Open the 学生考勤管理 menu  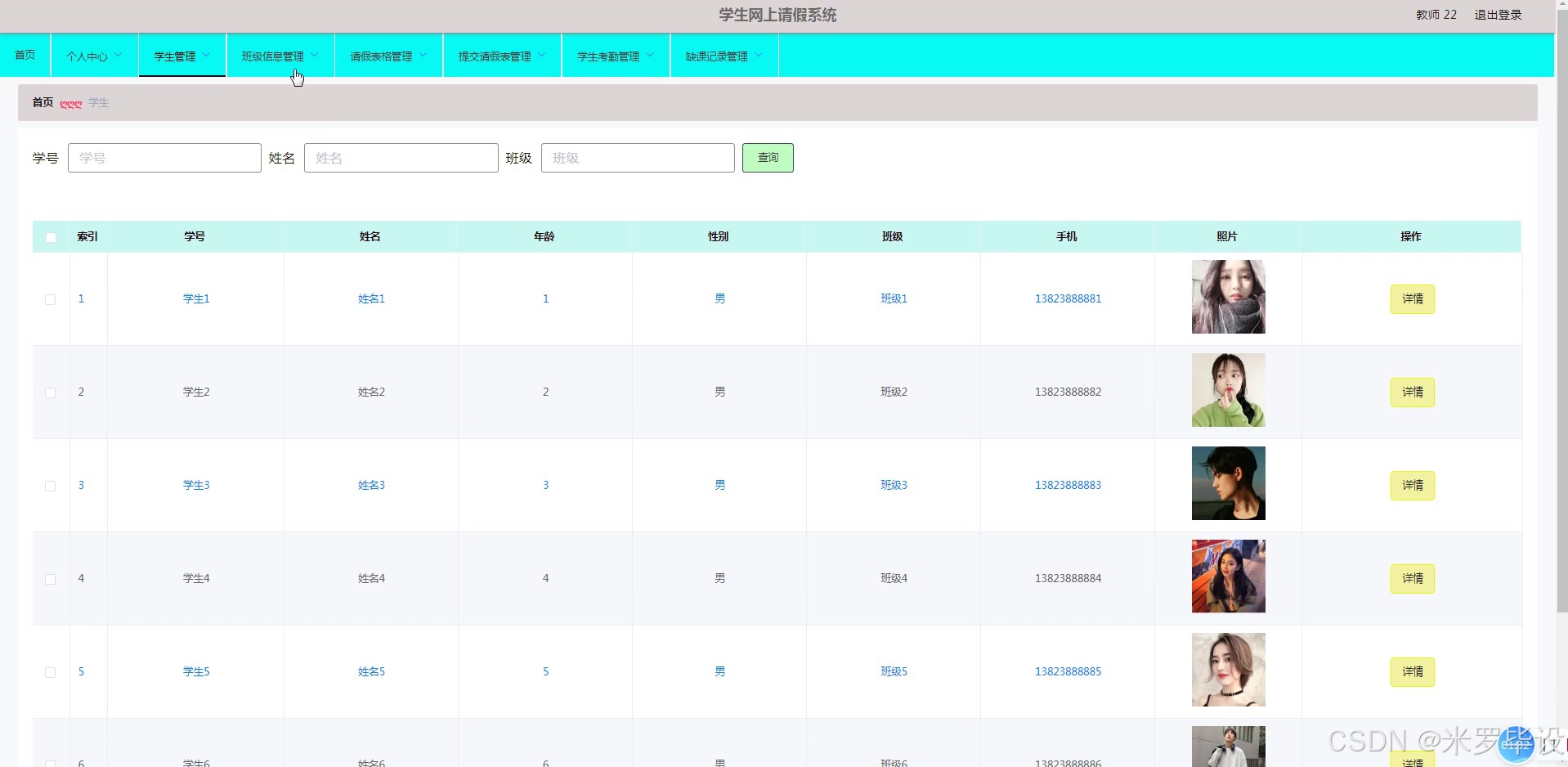[616, 56]
